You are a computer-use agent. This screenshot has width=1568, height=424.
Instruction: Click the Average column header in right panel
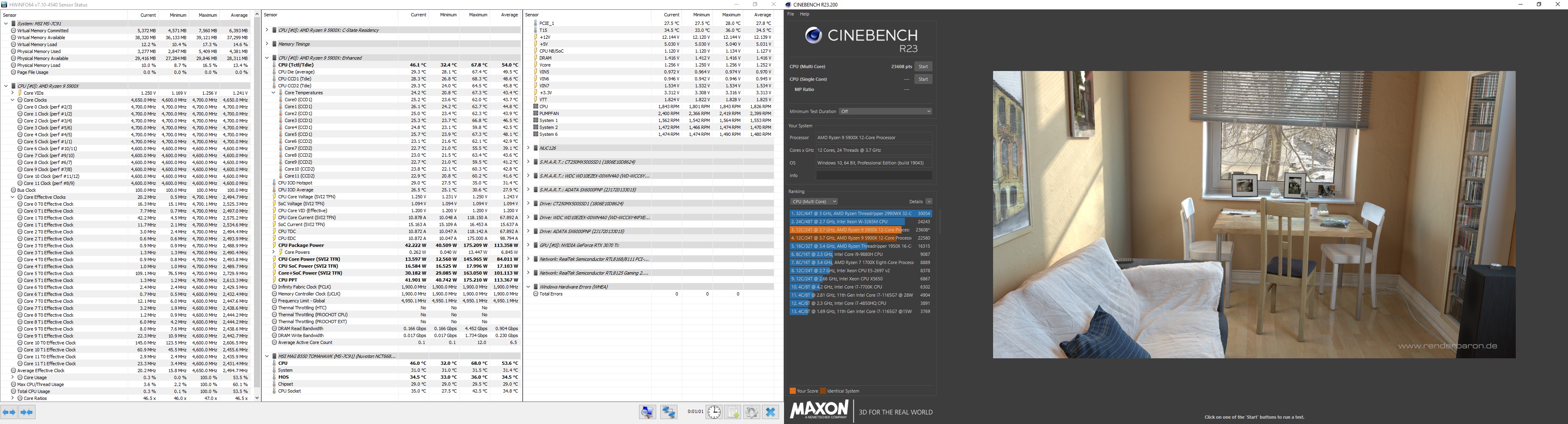[x=762, y=15]
